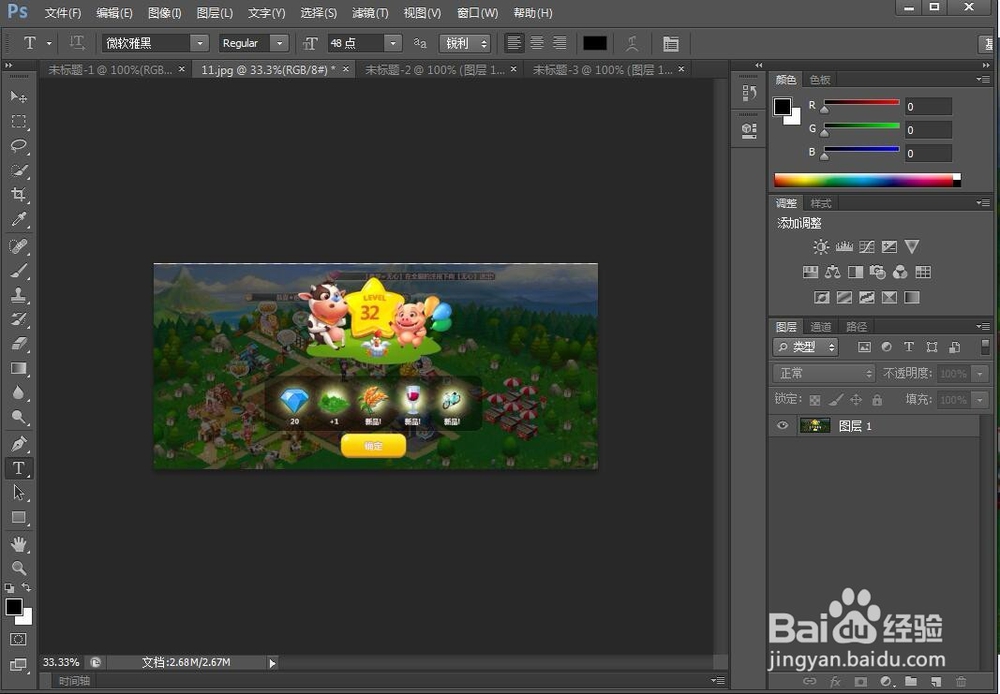Add a Color Balance adjustment
Viewport: 1000px width, 694px height.
(832, 272)
